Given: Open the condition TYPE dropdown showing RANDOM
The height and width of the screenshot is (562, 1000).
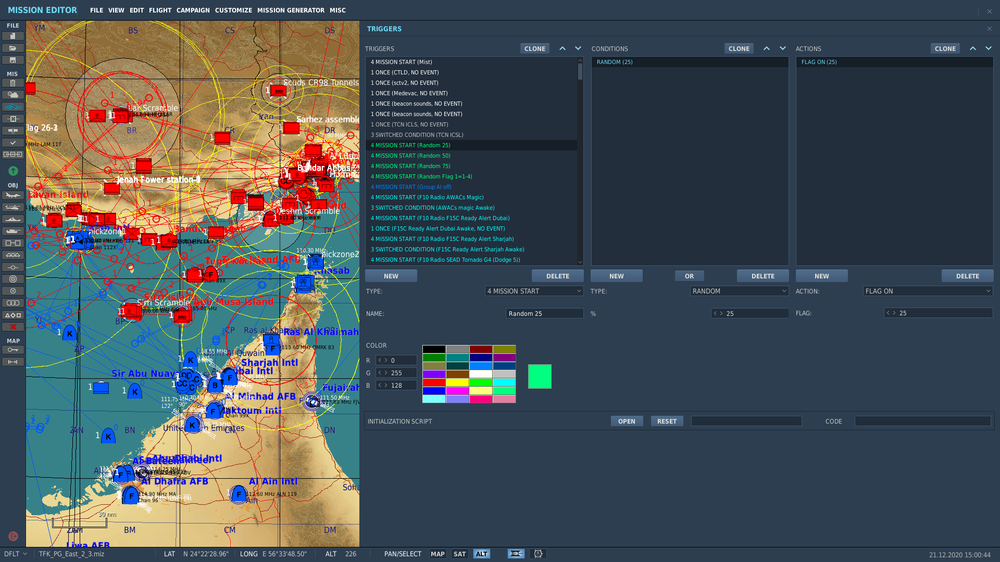Looking at the screenshot, I should click(739, 291).
